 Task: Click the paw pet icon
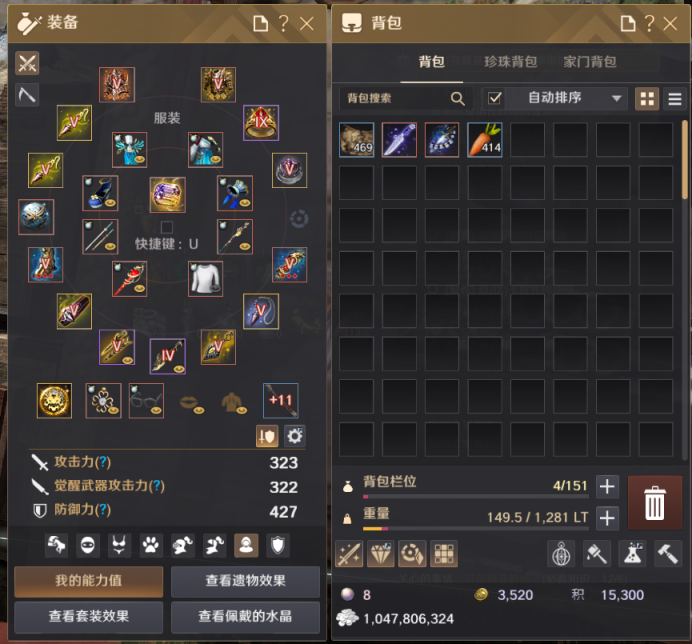tap(151, 545)
